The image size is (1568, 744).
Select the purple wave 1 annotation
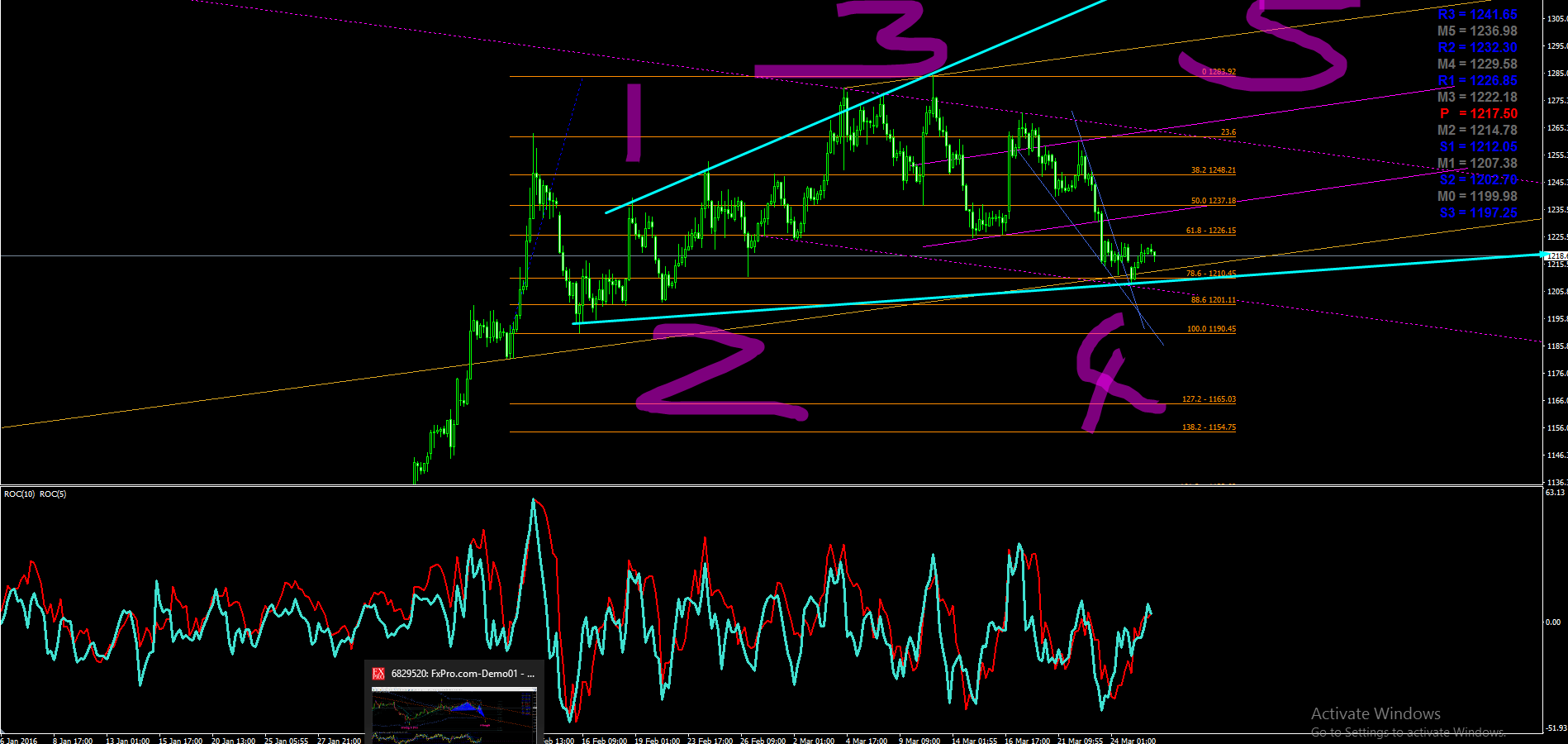coord(634,122)
